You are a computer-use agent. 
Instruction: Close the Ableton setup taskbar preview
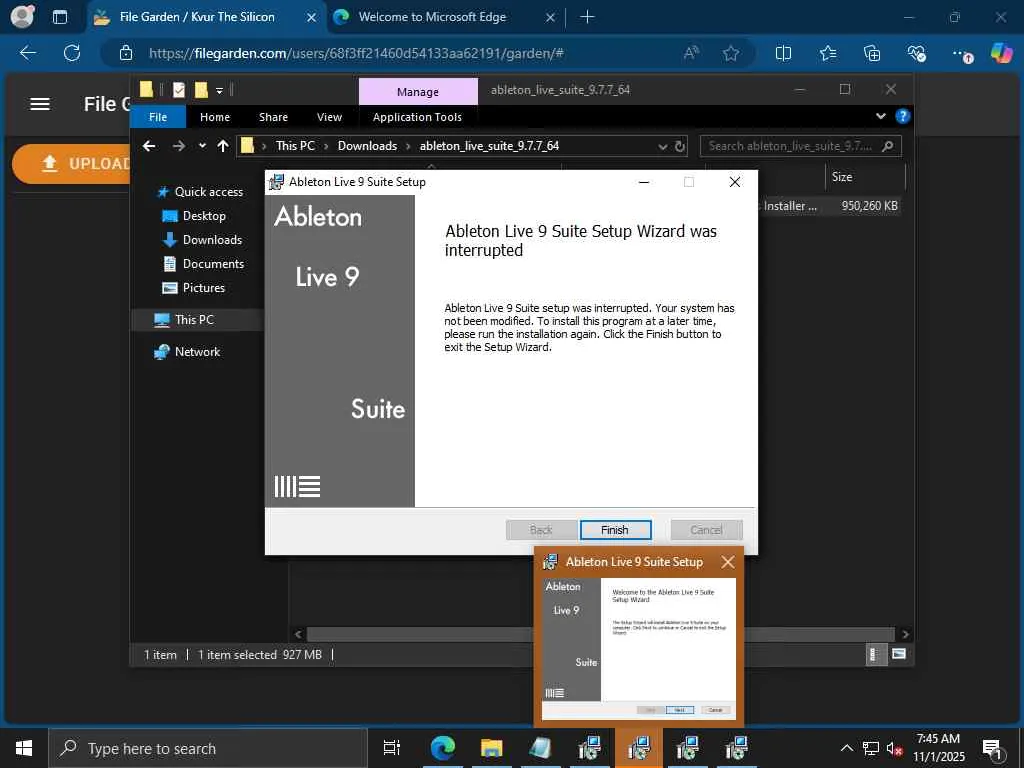728,562
